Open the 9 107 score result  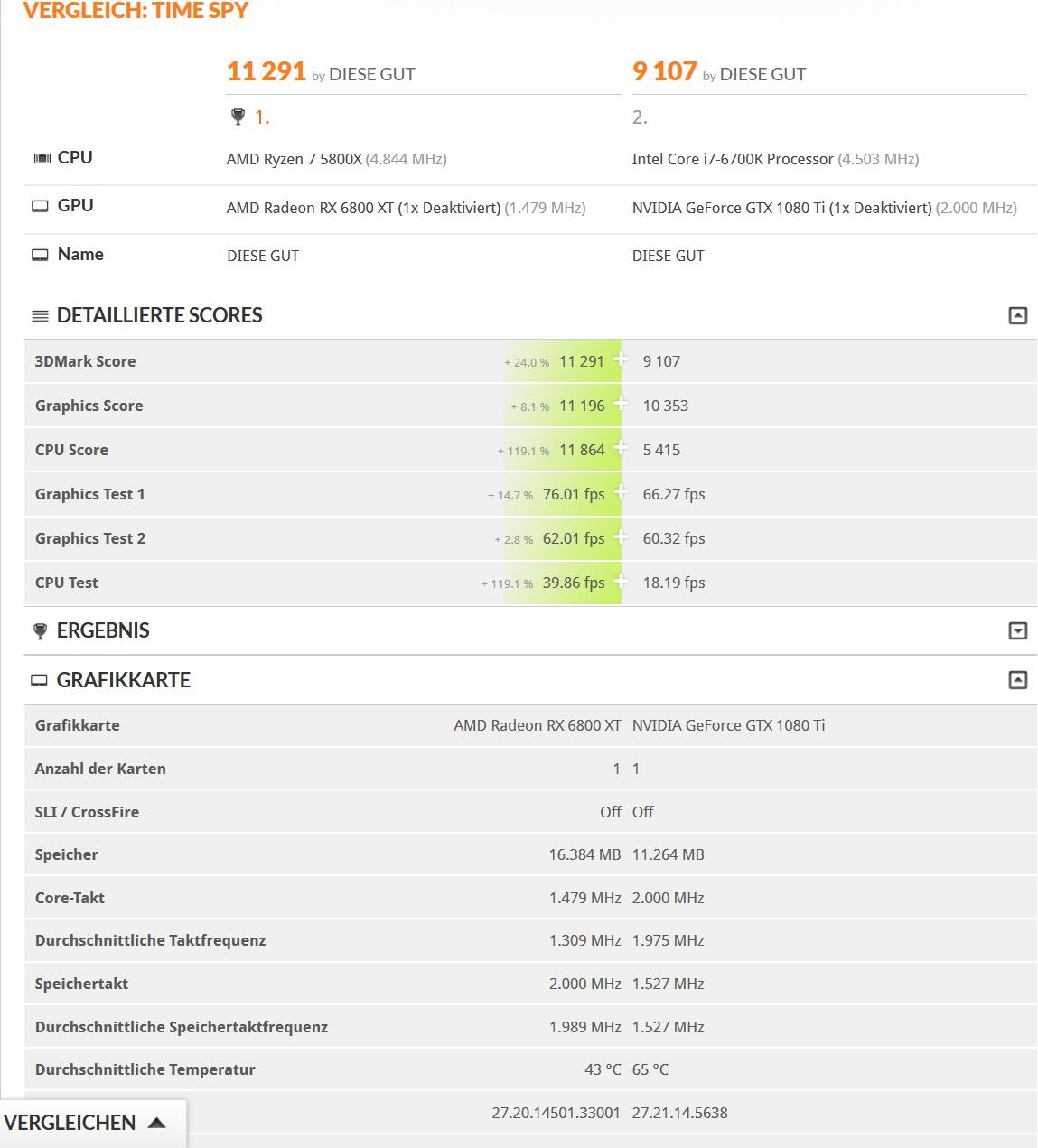665,71
